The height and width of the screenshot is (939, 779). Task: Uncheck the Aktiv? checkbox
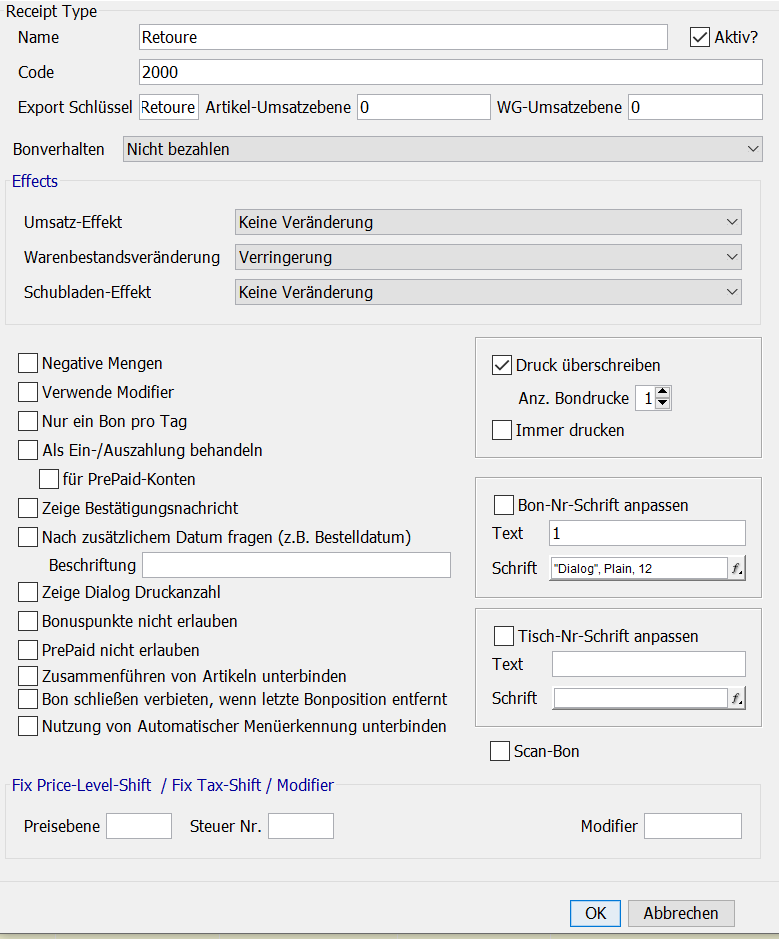700,37
